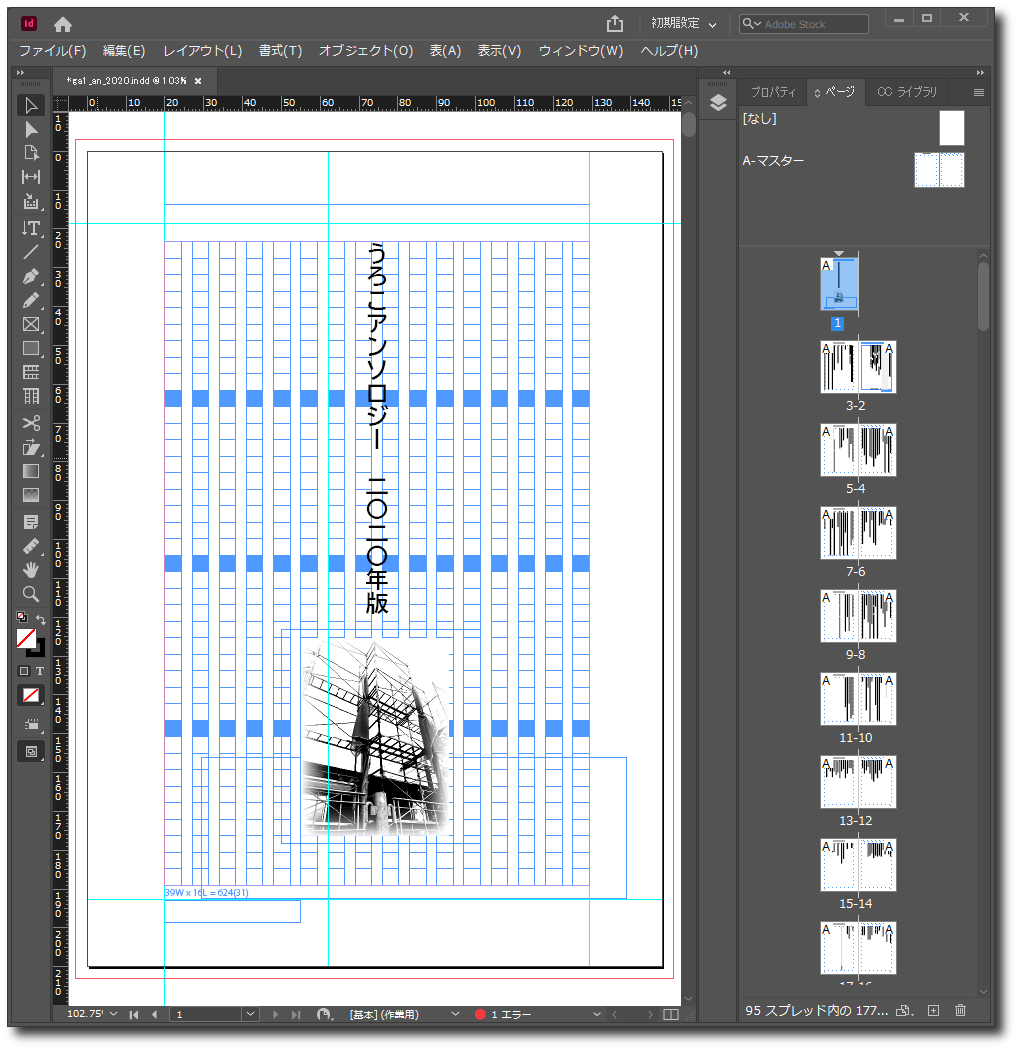Image resolution: width=1018 pixels, height=1050 pixels.
Task: Open the page number dropdown
Action: pos(250,1014)
